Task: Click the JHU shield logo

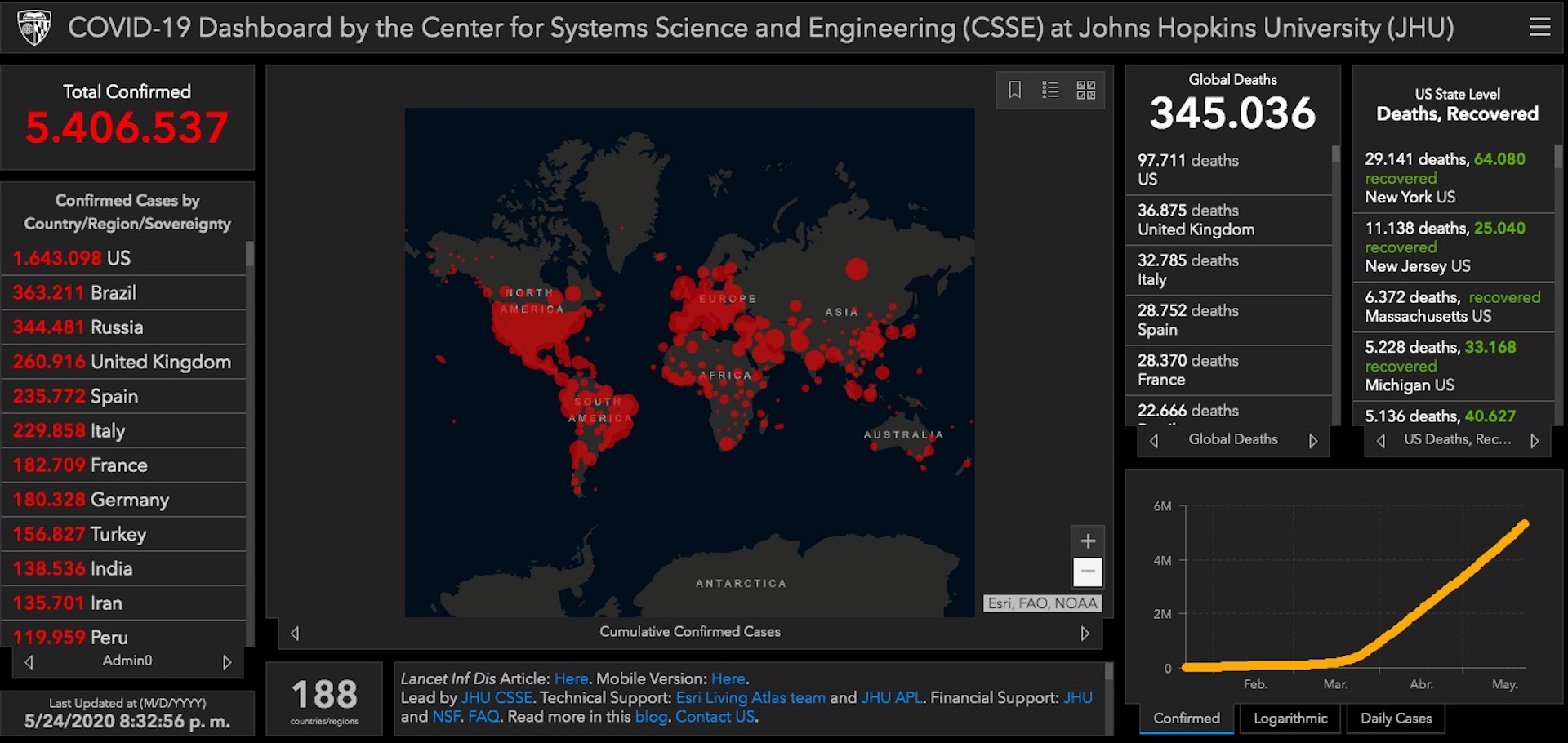Action: (34, 28)
